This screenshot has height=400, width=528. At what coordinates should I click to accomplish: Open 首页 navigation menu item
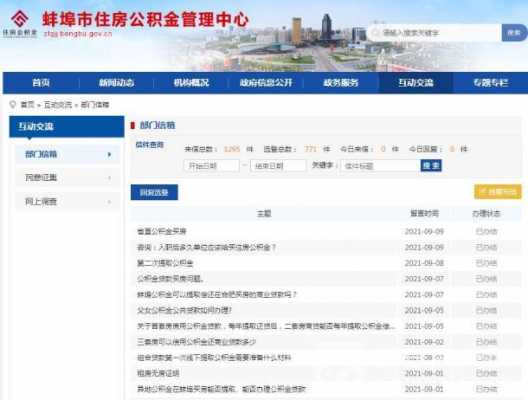click(x=41, y=83)
